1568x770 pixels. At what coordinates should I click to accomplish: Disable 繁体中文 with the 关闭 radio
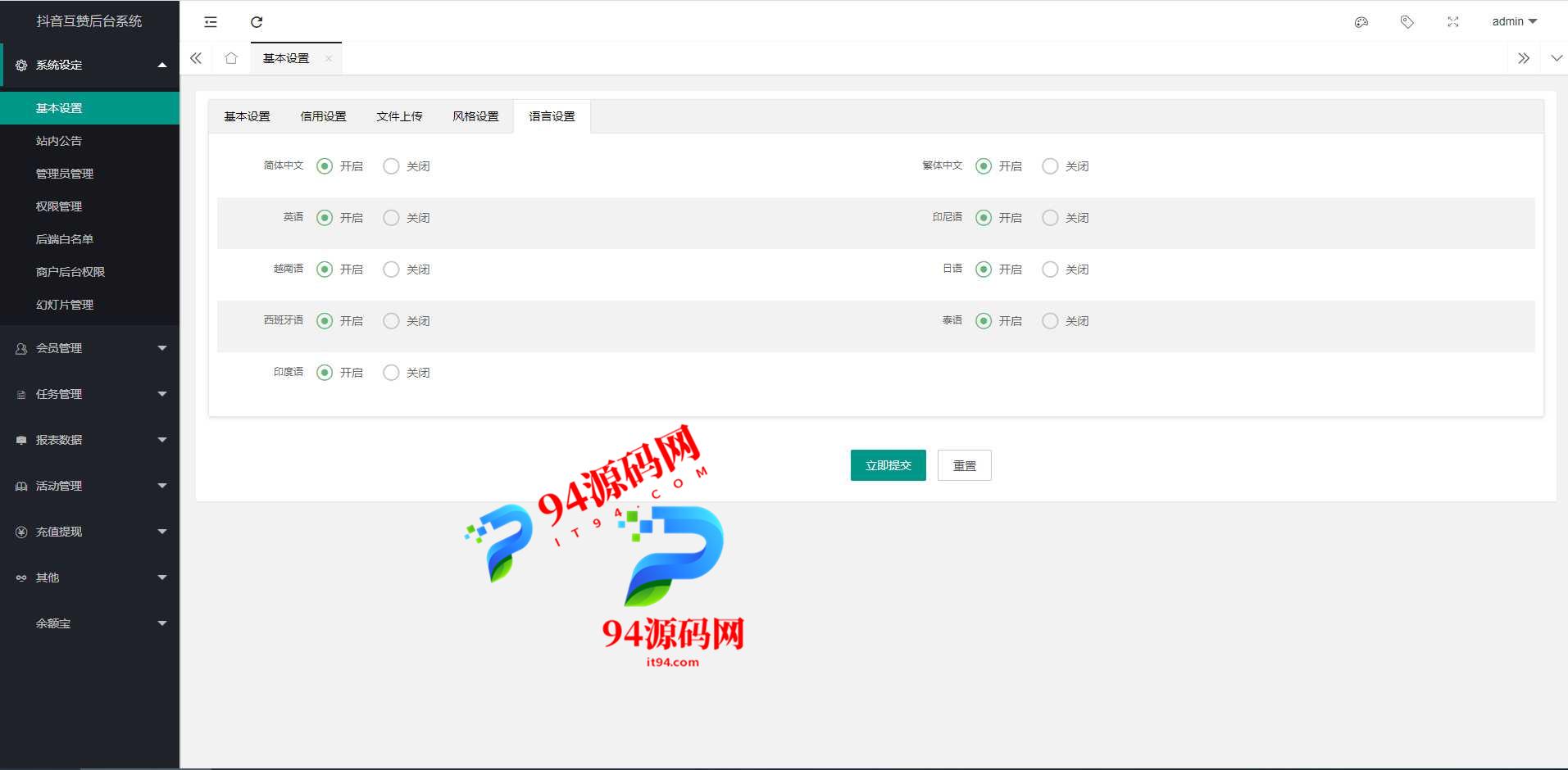pos(1050,166)
